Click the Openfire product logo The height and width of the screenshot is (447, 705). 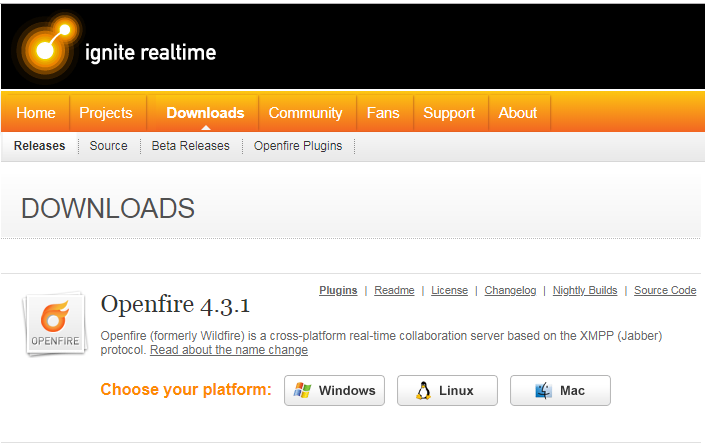(x=54, y=324)
